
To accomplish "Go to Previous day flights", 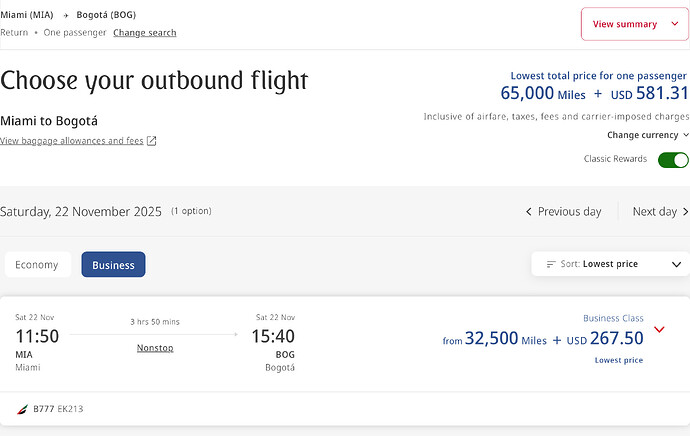I will click(x=563, y=212).
